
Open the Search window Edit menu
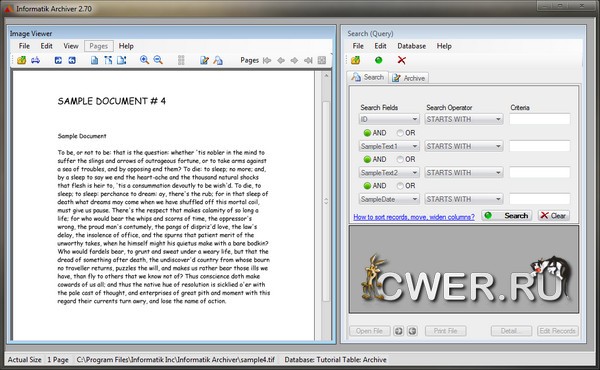pyautogui.click(x=380, y=46)
